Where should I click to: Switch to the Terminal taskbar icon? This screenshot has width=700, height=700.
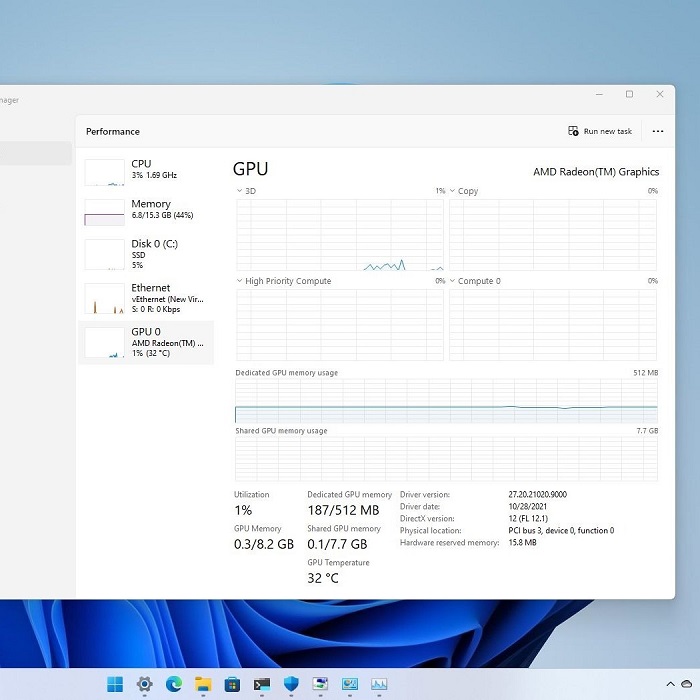[262, 684]
